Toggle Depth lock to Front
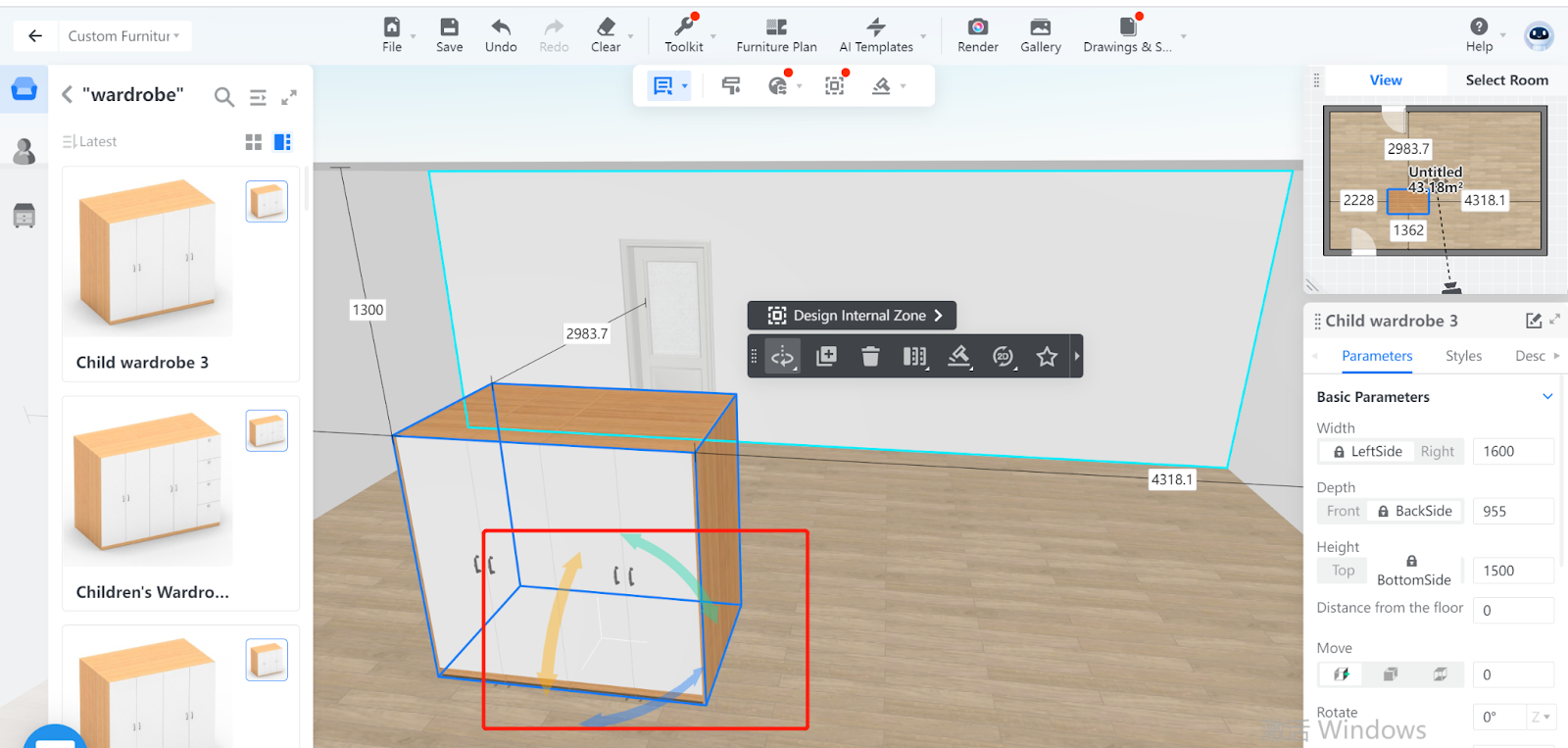This screenshot has width=1568, height=748. [1343, 512]
